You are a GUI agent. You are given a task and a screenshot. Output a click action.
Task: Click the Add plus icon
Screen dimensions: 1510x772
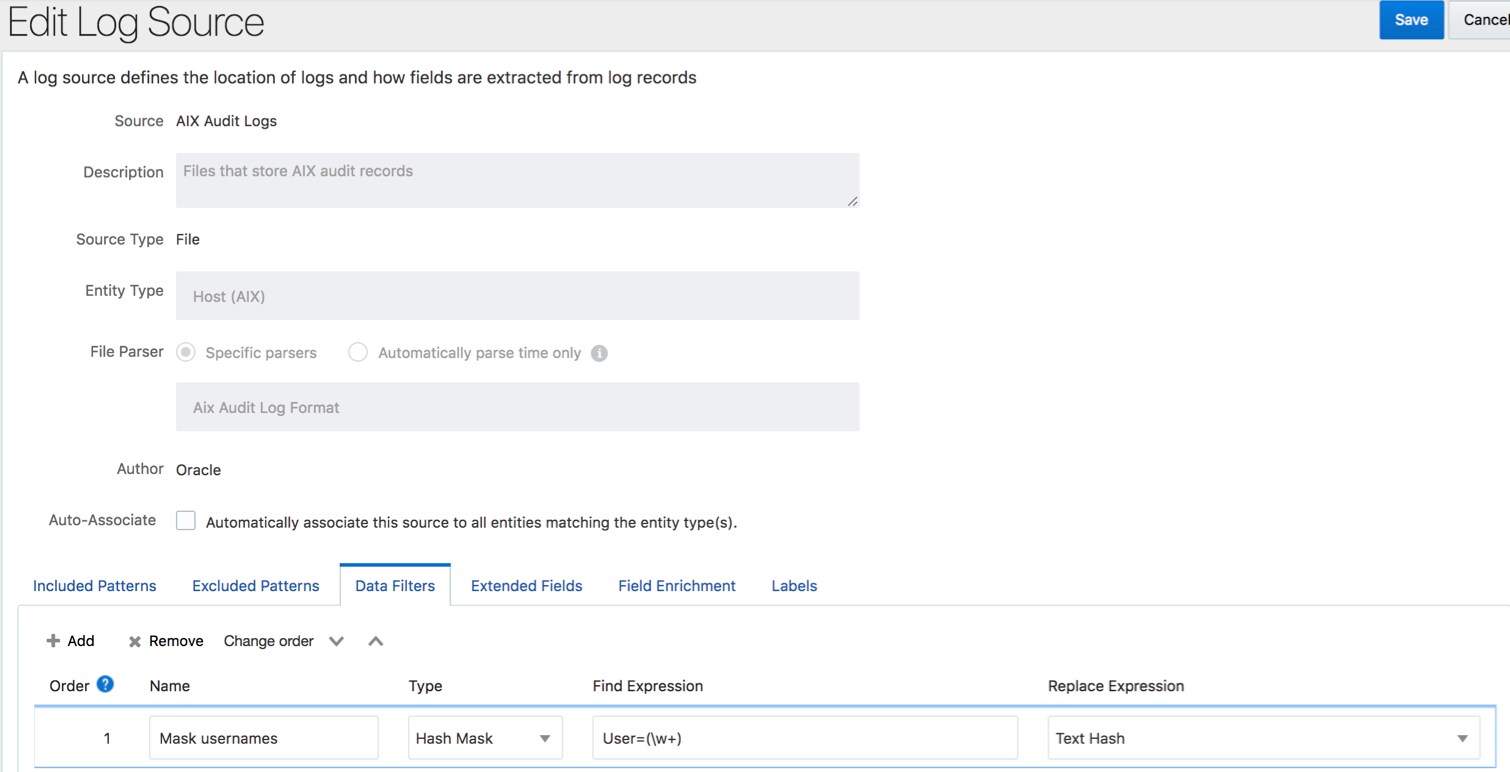54,641
